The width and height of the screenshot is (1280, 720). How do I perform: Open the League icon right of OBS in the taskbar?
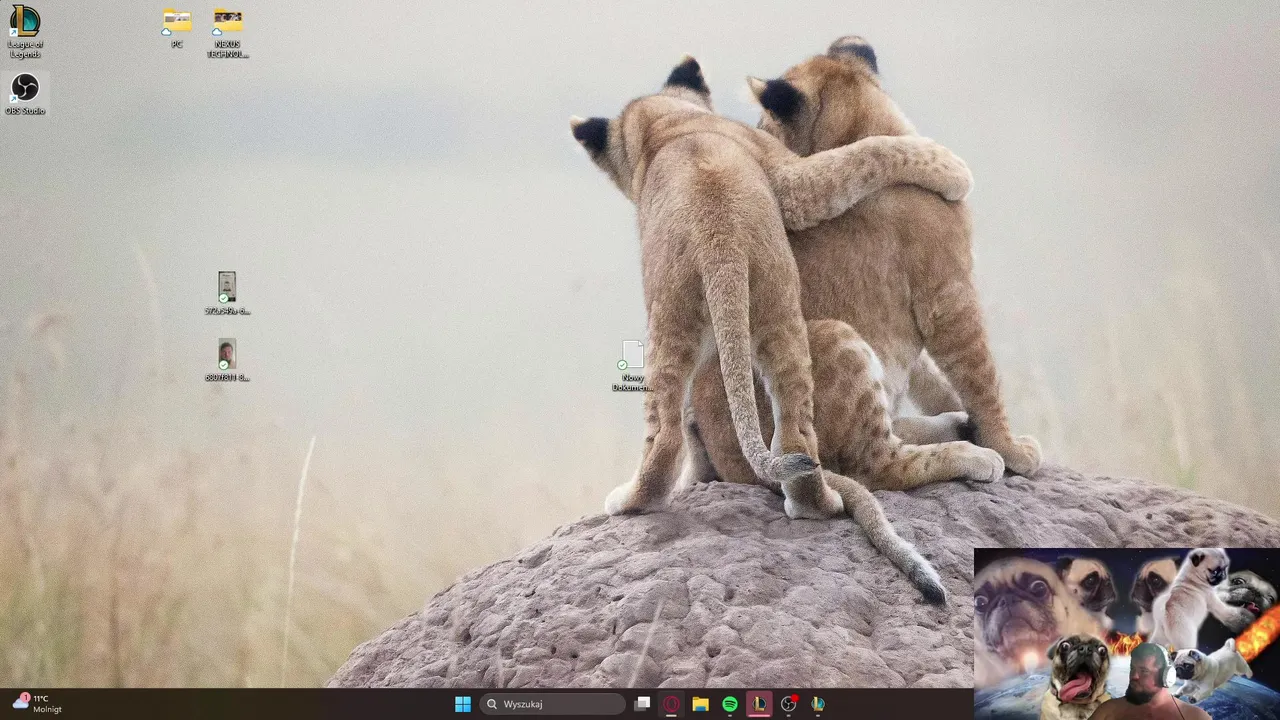click(x=818, y=704)
